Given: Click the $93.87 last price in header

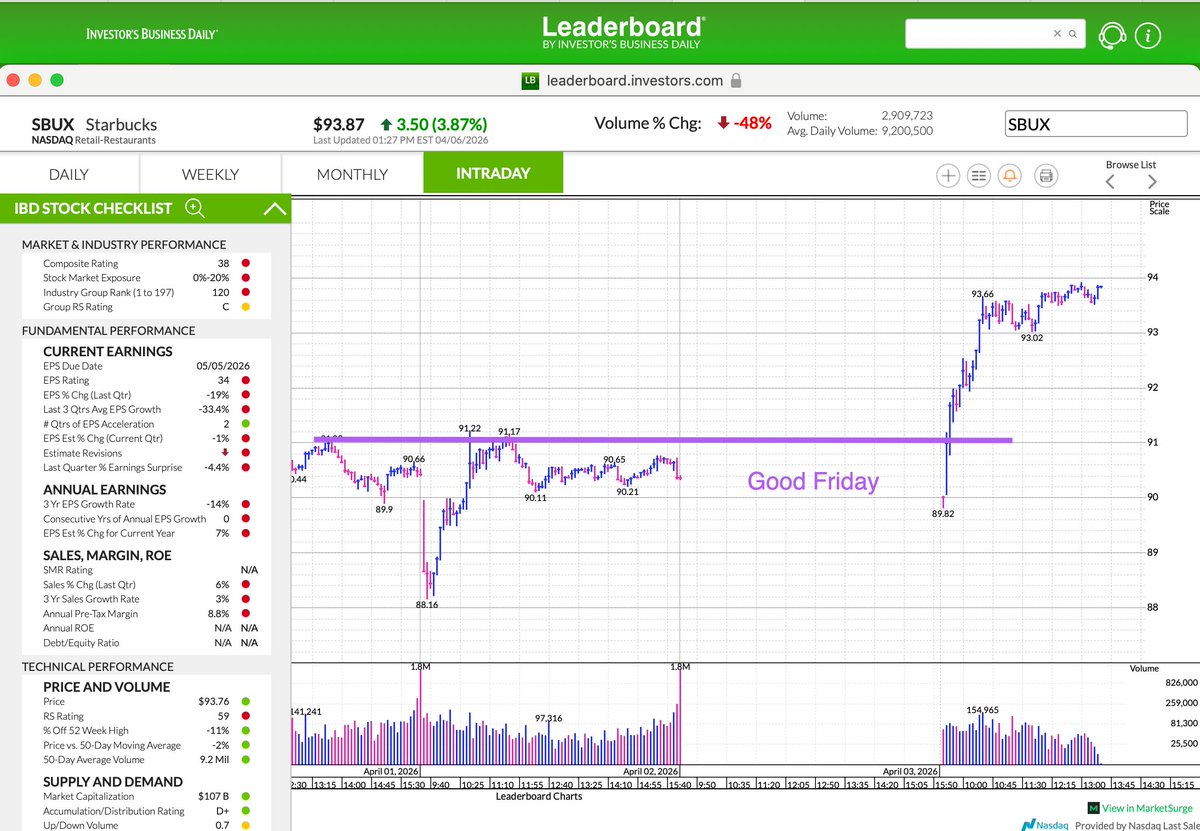Looking at the screenshot, I should 340,124.
